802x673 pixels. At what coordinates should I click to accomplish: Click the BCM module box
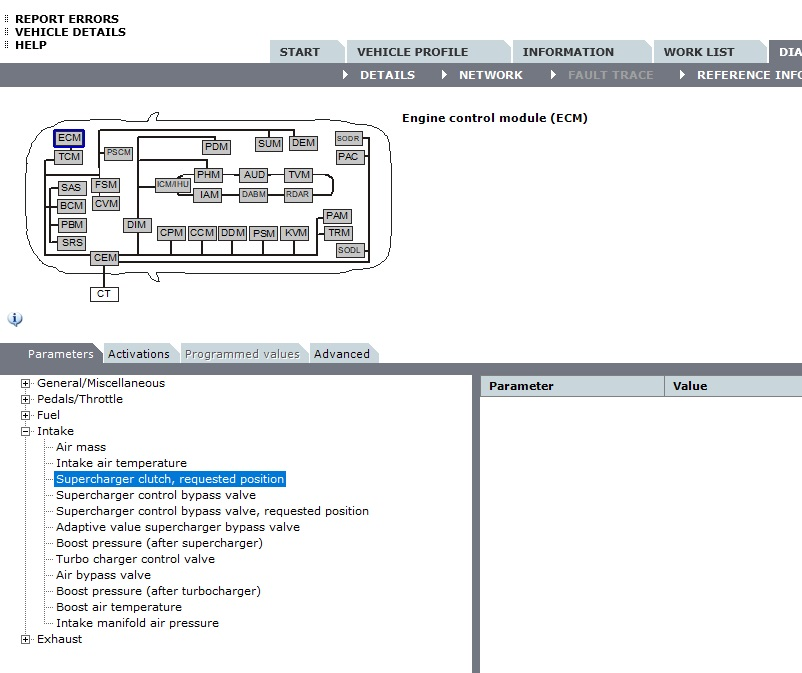click(71, 206)
